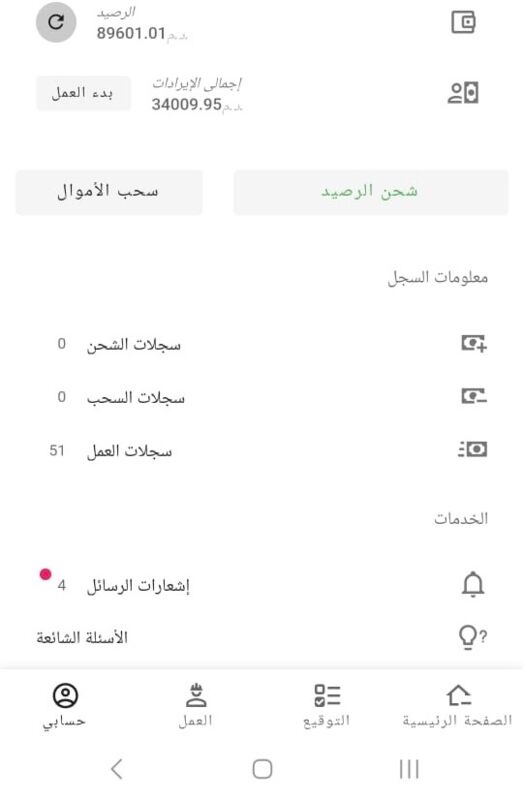
Task: Tap the بدء العمل button
Action: pos(83,93)
